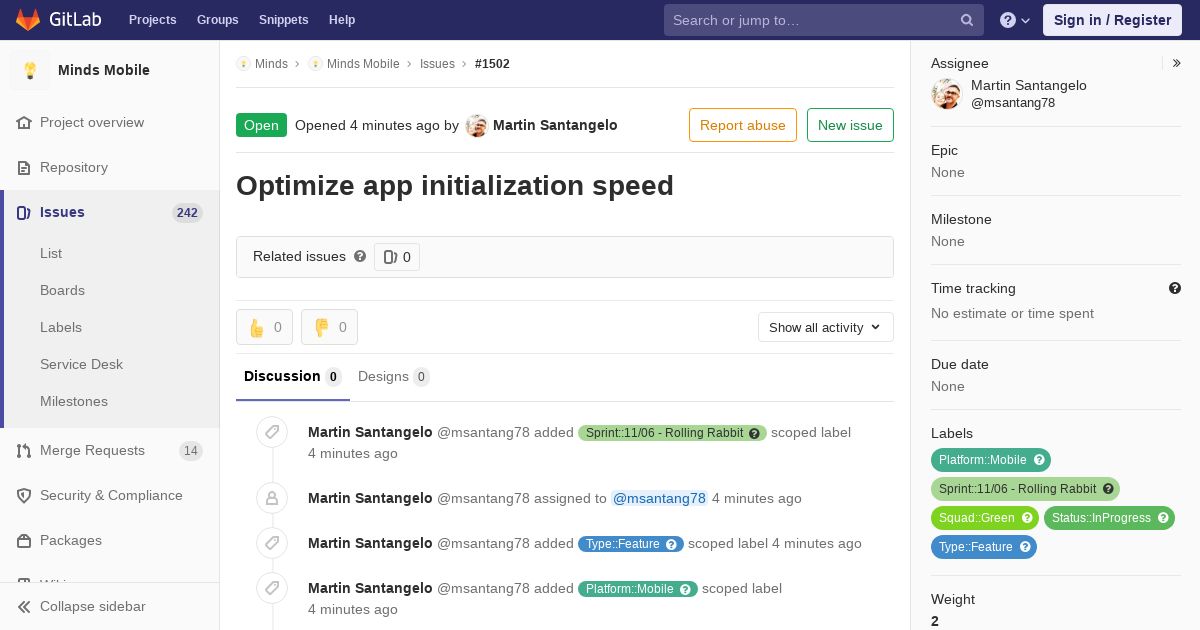Screen dimensions: 1200x630
Task: Click Martin Santangelo's avatar in Assignee section
Action: (946, 94)
